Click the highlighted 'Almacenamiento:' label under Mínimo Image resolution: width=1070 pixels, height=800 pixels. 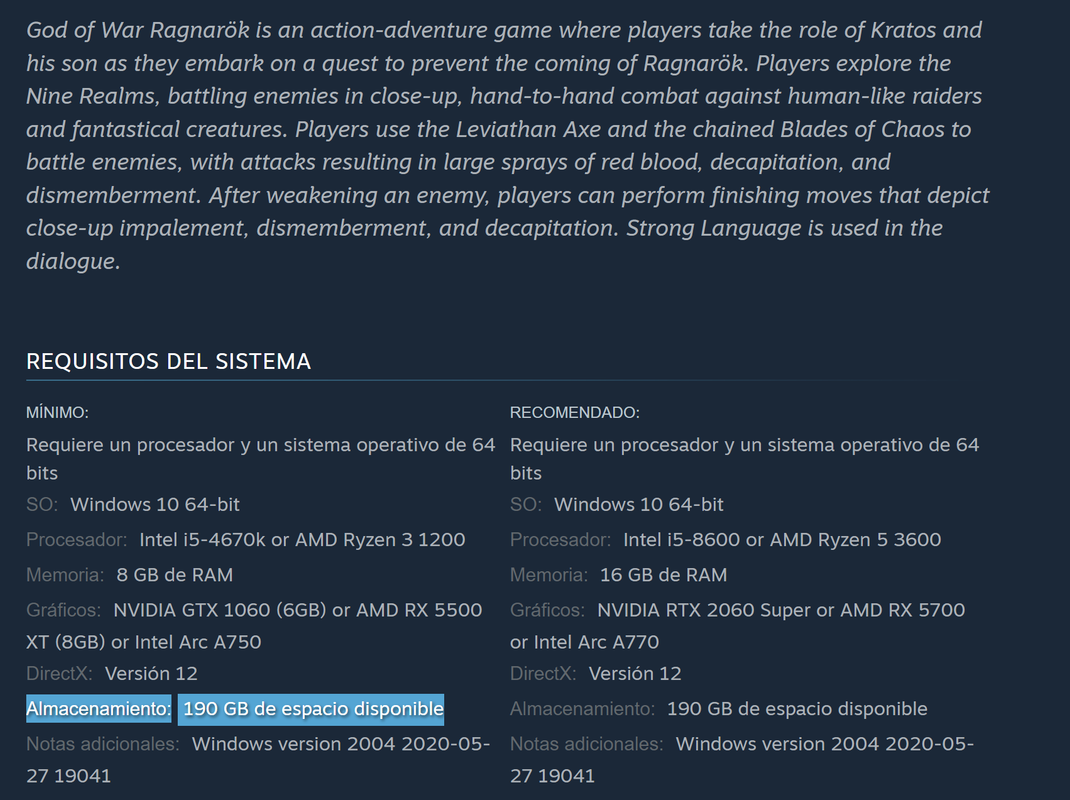click(x=99, y=709)
